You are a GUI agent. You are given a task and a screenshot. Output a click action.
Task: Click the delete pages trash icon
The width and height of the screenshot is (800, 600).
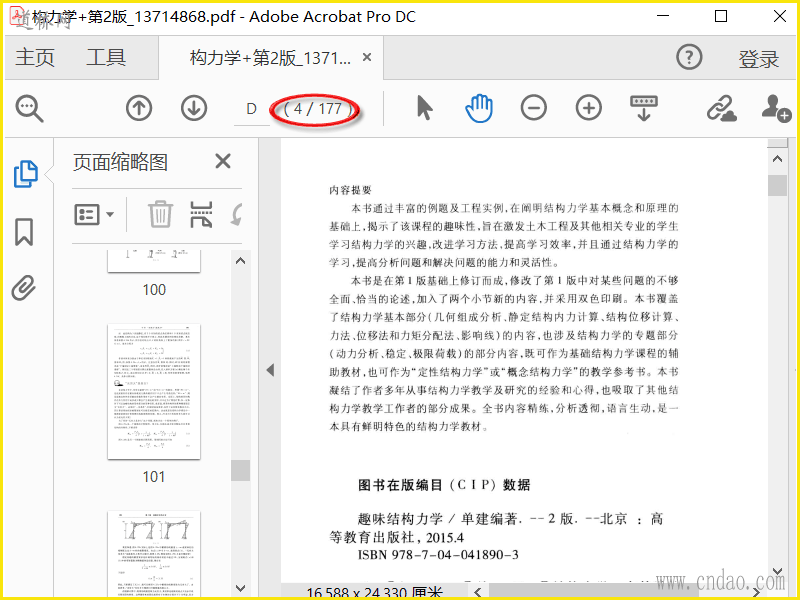[160, 214]
